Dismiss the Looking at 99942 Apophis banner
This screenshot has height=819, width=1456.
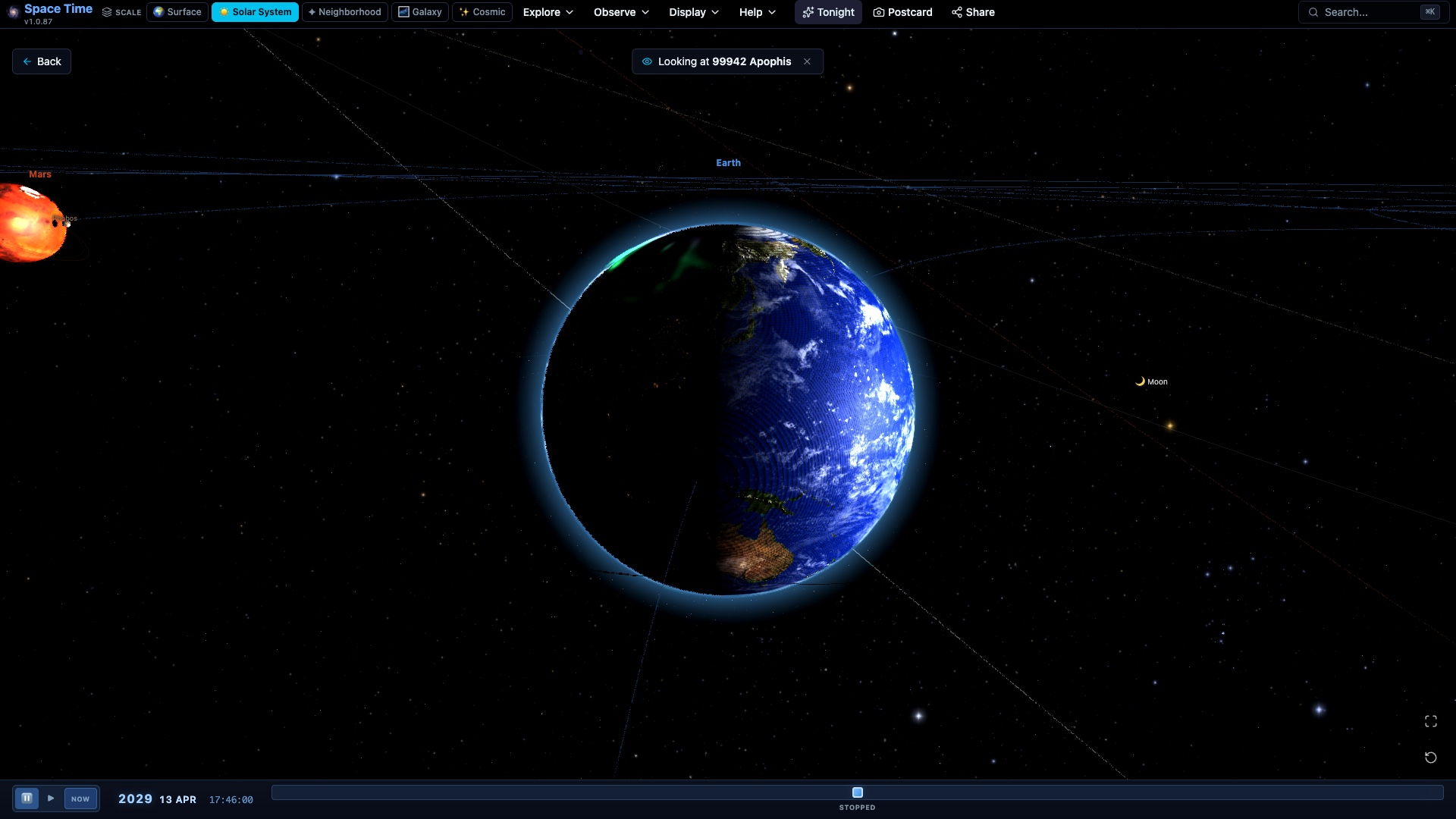807,61
